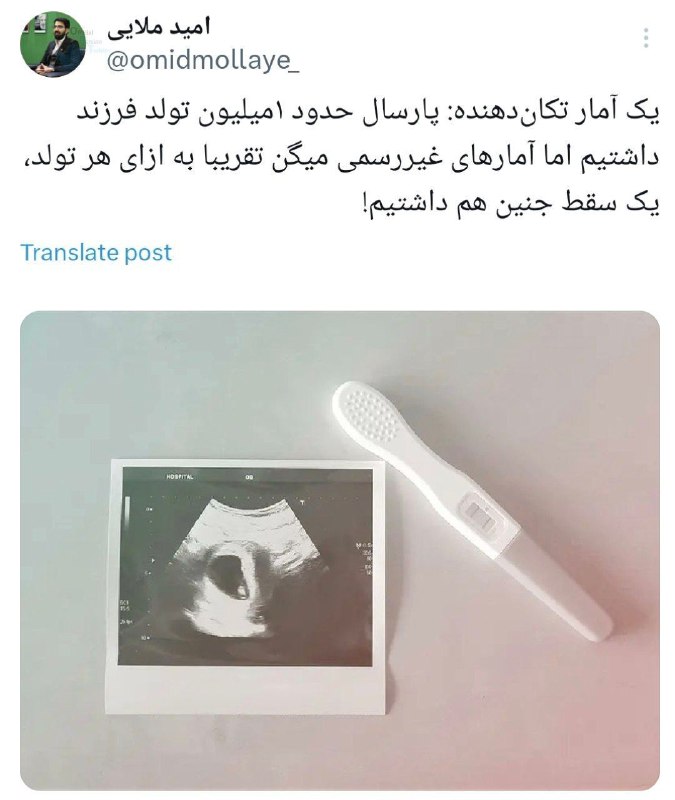The height and width of the screenshot is (800, 675).
Task: Open the @omidmollaye_ handle profile
Action: coord(203,62)
